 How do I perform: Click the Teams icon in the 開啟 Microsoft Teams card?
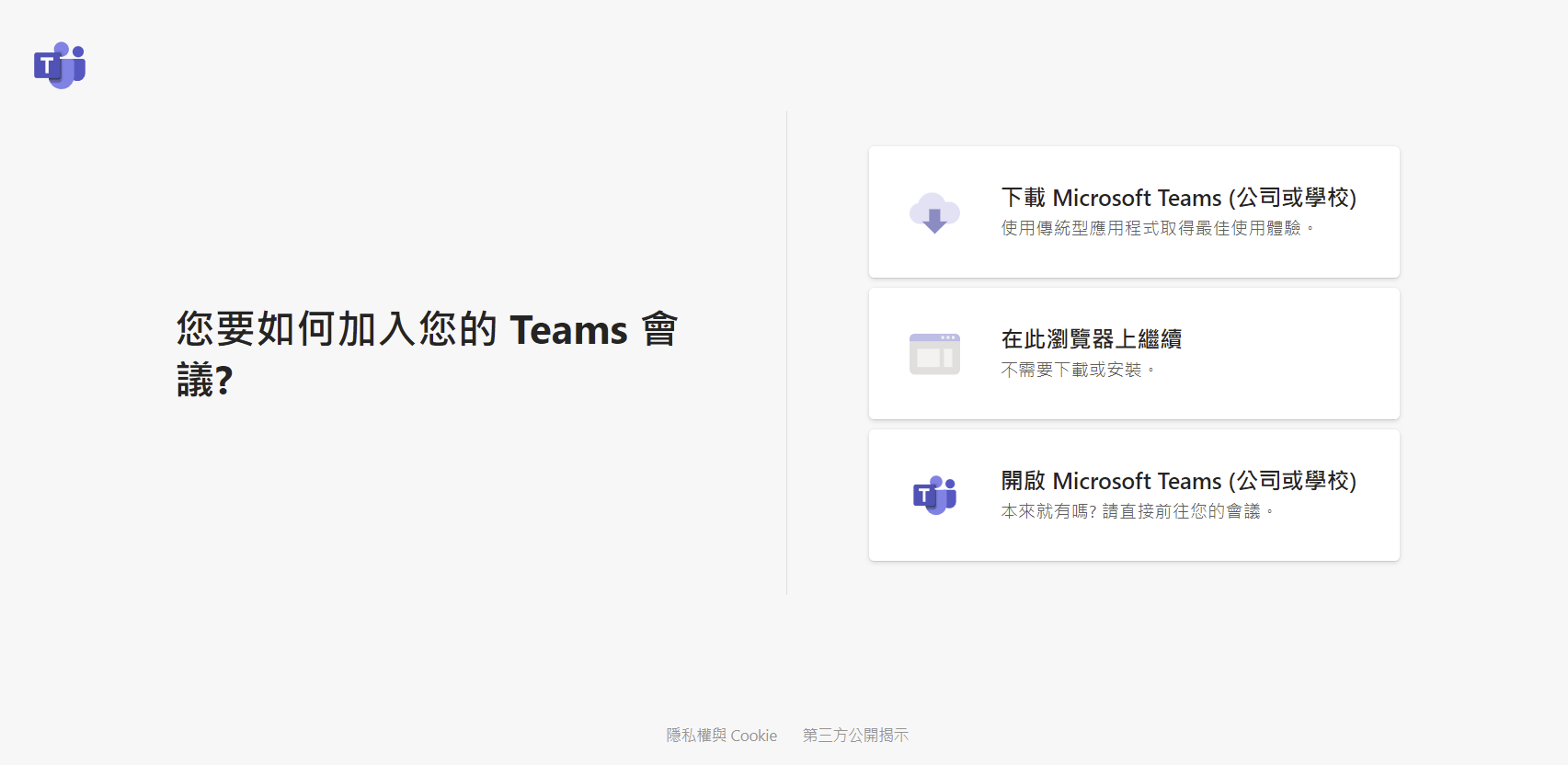[x=934, y=496]
